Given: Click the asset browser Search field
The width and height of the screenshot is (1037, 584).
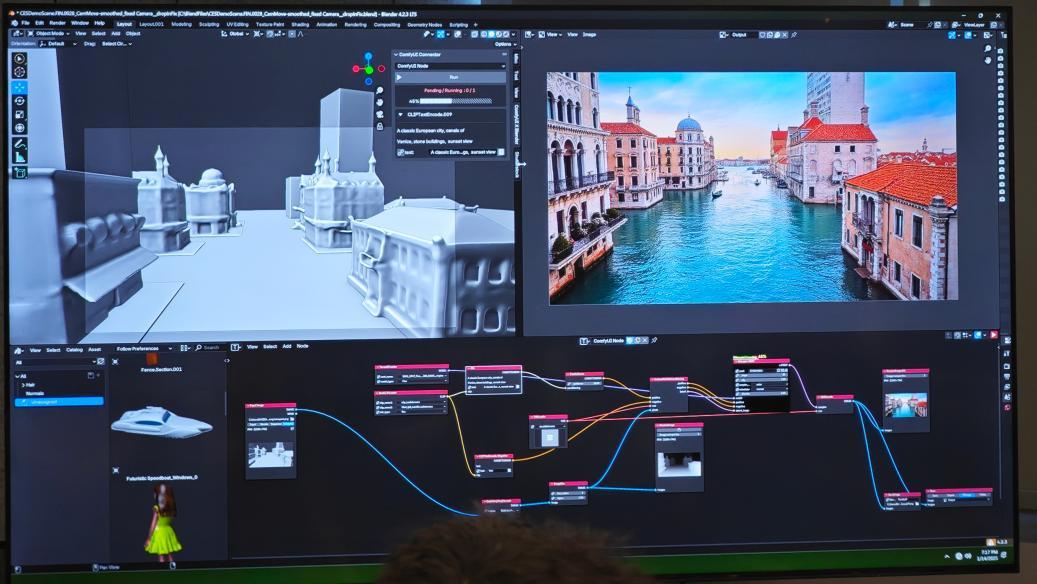Looking at the screenshot, I should (208, 348).
